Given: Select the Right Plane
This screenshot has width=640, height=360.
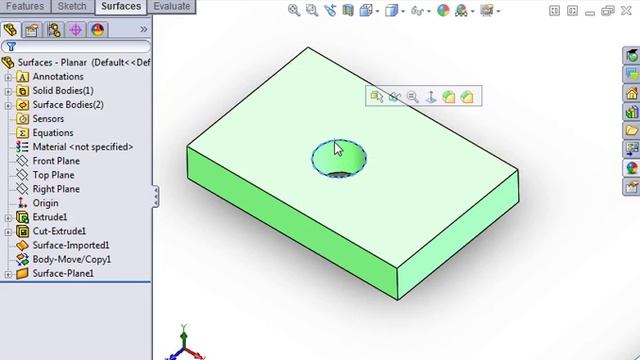Looking at the screenshot, I should pyautogui.click(x=56, y=189).
